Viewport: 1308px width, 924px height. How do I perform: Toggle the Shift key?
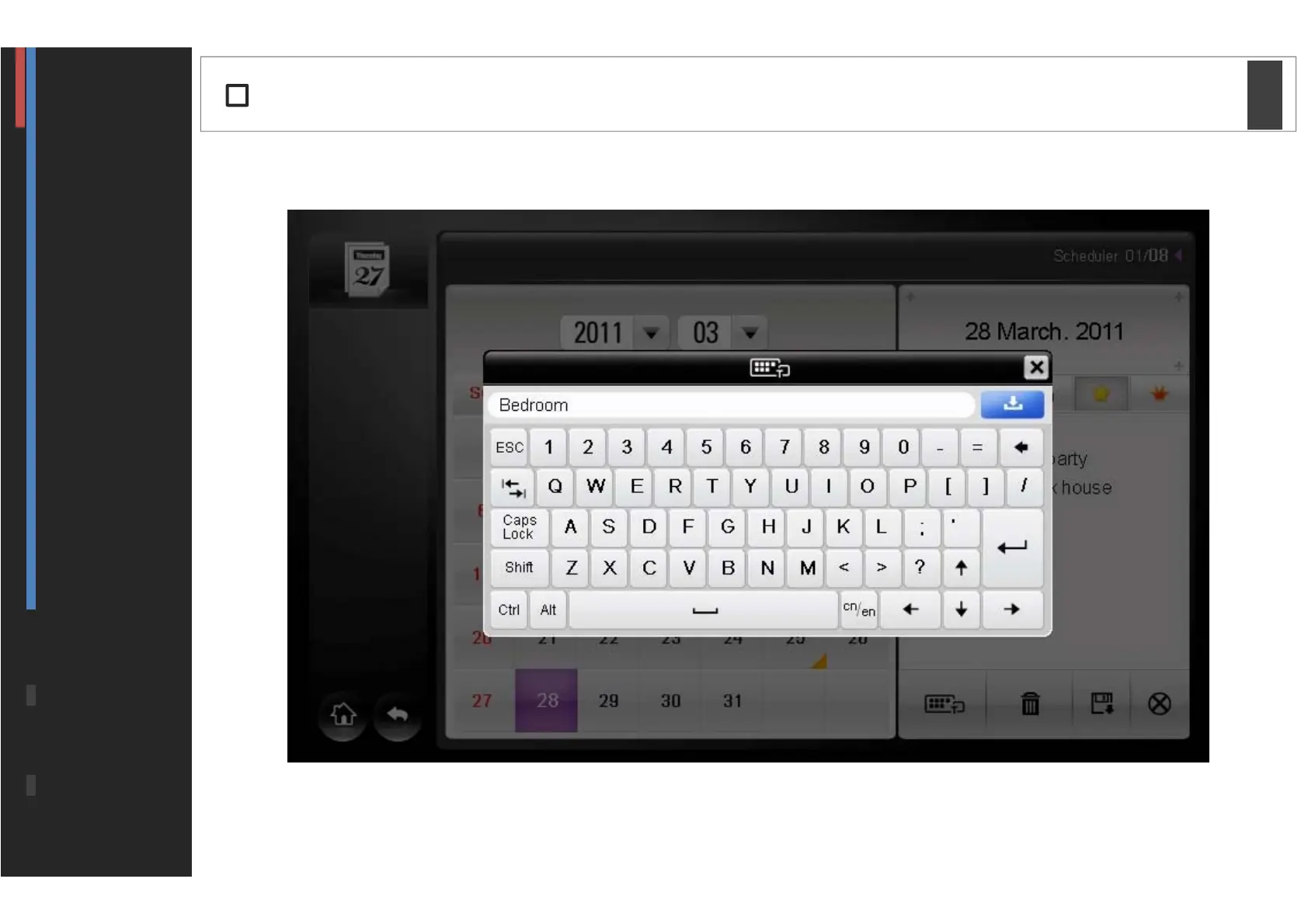[x=519, y=568]
